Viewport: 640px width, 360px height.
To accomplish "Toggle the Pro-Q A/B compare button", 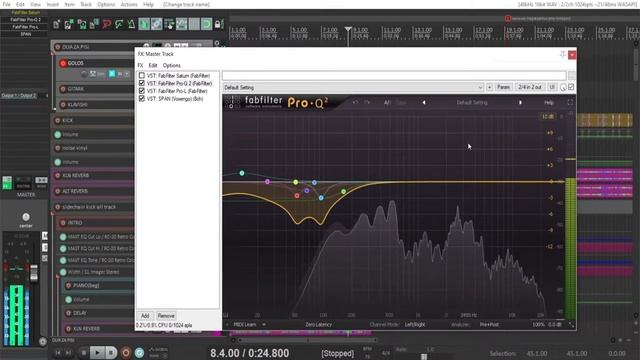I will coord(387,103).
